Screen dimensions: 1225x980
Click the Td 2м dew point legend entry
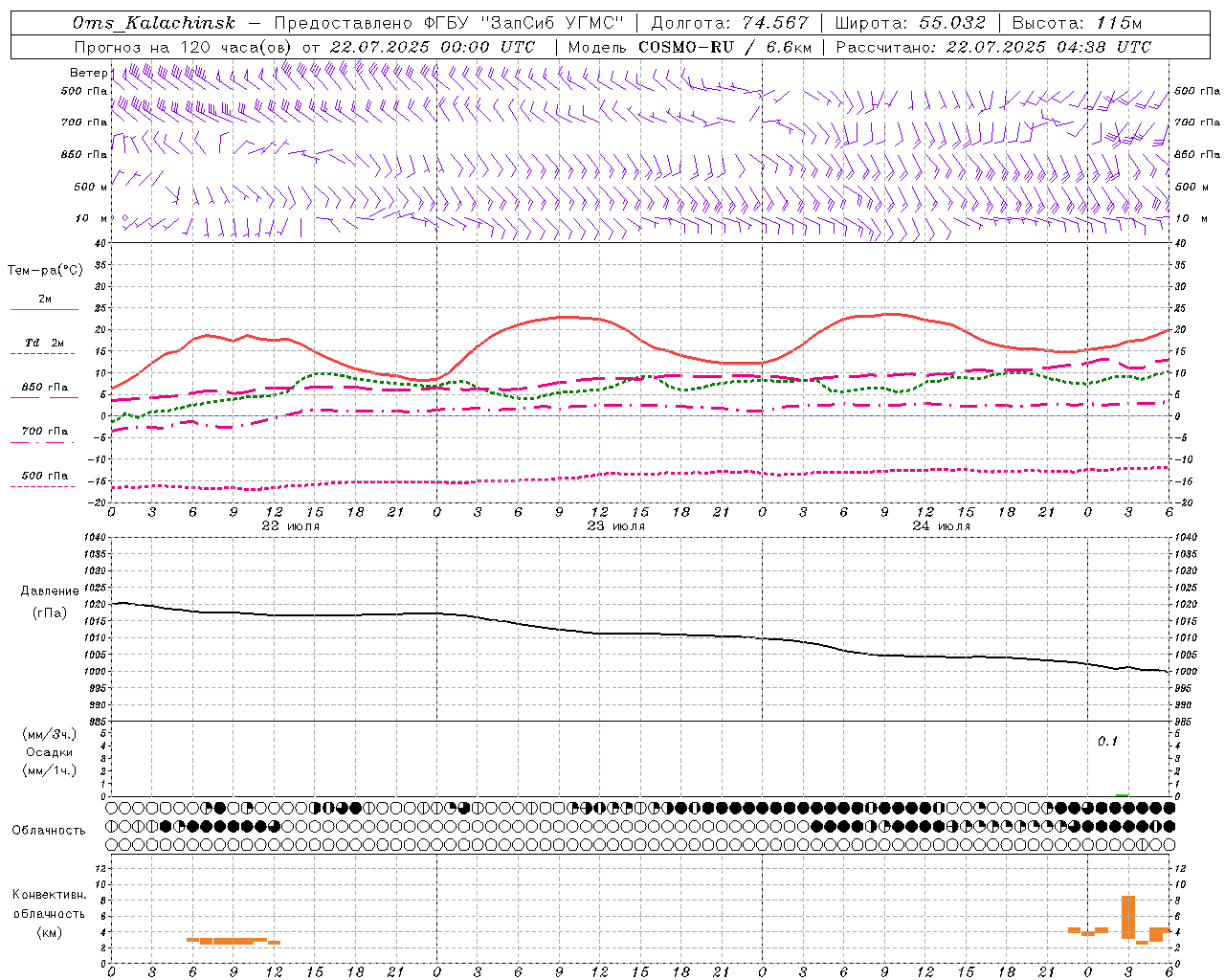coord(45,343)
